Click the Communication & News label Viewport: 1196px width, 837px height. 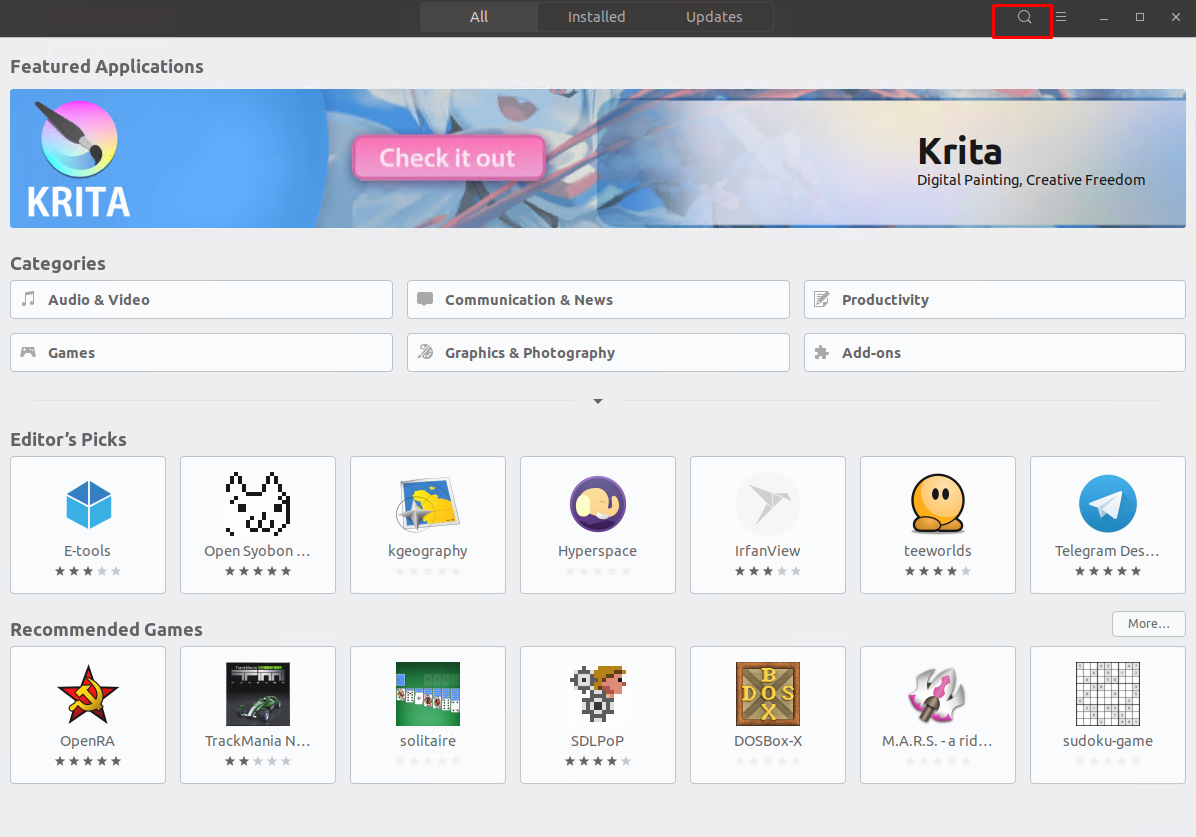(529, 300)
